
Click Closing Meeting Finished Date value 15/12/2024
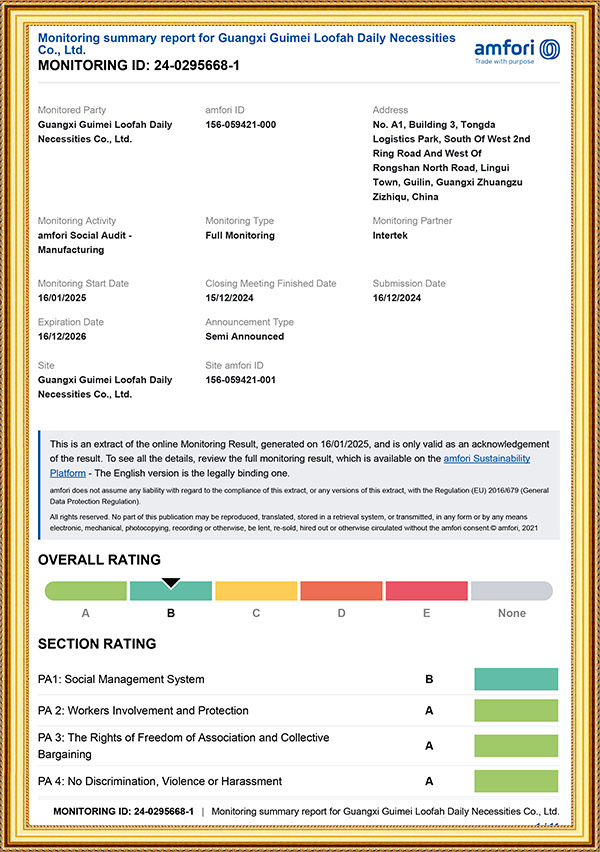tap(229, 298)
